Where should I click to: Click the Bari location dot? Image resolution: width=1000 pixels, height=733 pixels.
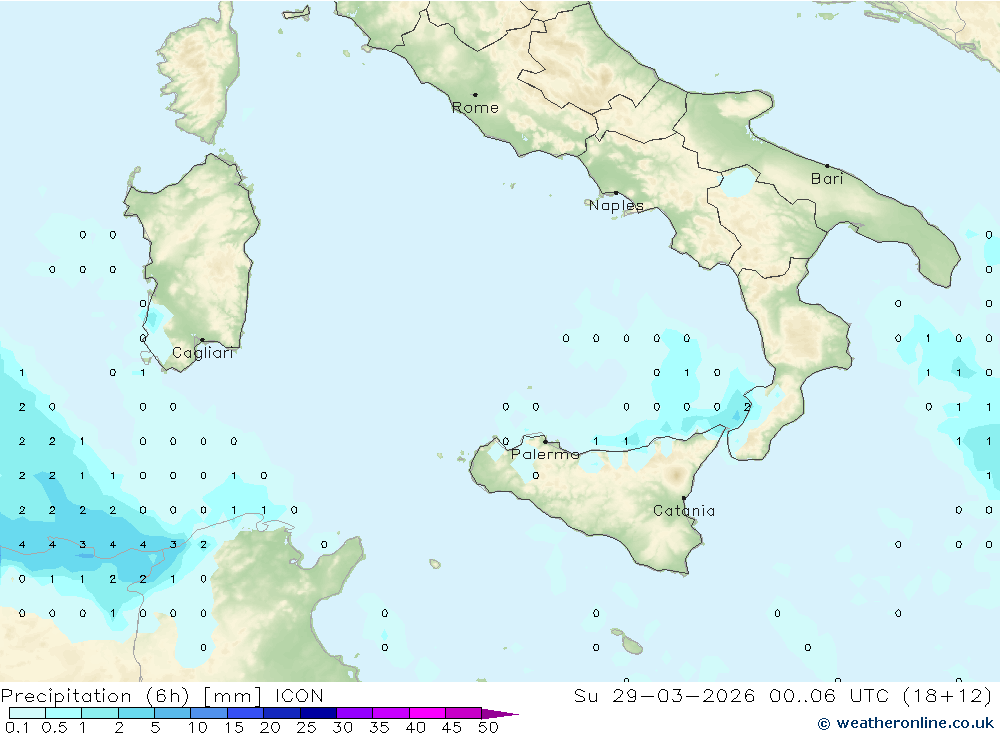(x=827, y=166)
